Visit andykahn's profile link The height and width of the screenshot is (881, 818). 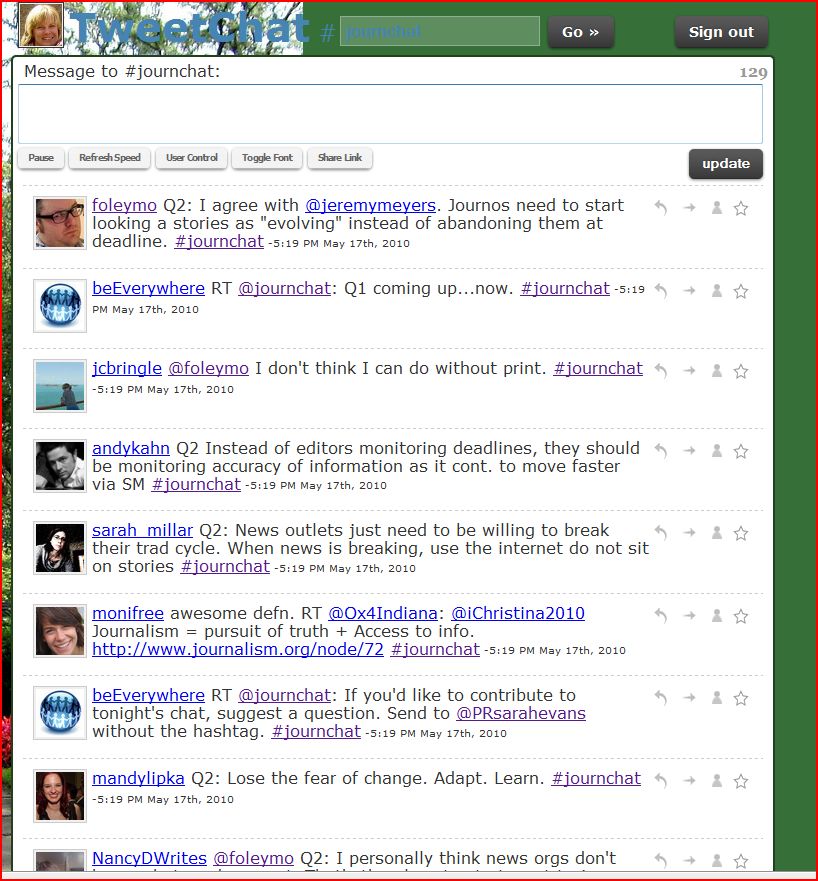point(131,448)
